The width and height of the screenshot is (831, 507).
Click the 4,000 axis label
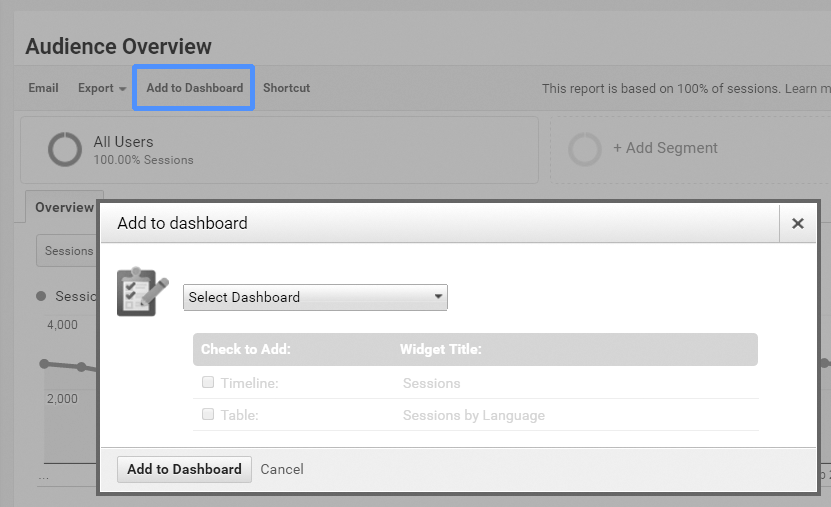[62, 325]
